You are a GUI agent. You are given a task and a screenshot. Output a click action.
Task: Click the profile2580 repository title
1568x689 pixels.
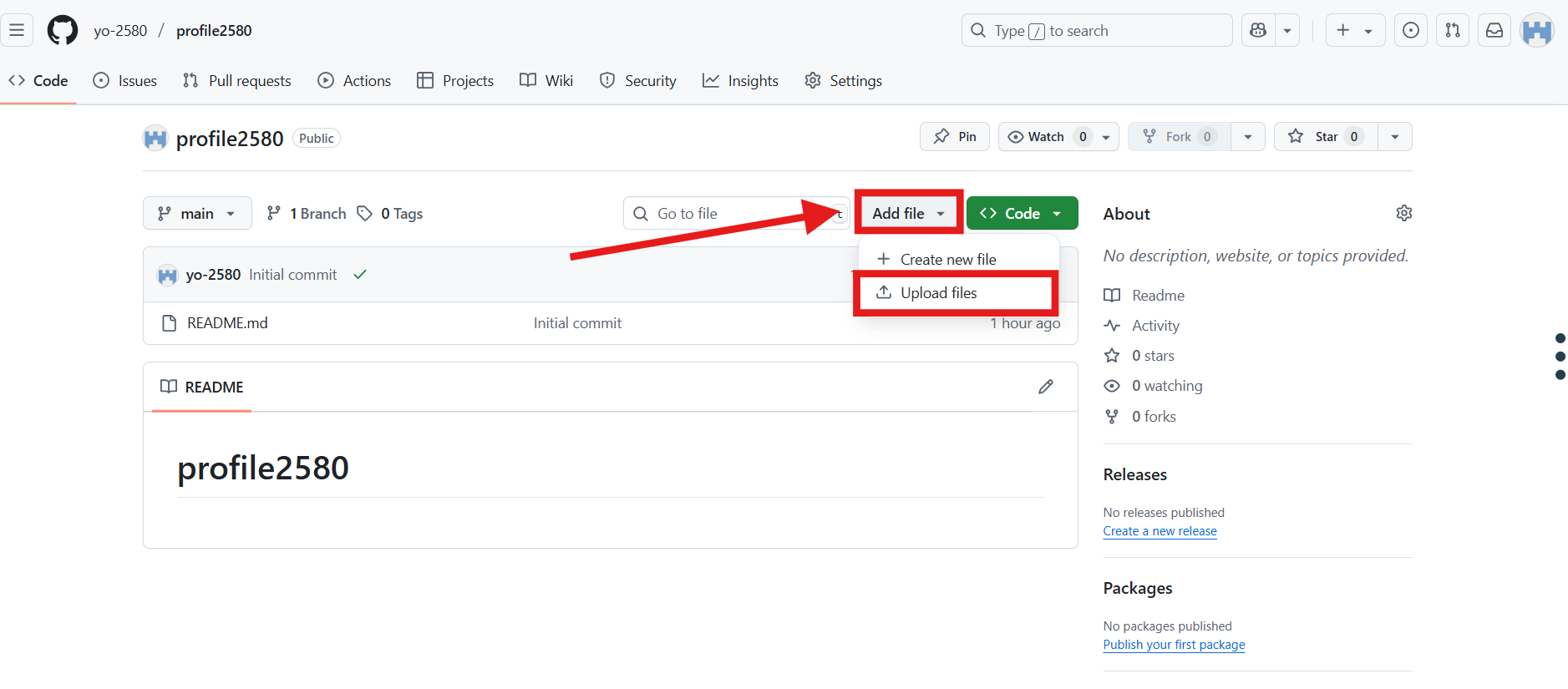tap(230, 139)
